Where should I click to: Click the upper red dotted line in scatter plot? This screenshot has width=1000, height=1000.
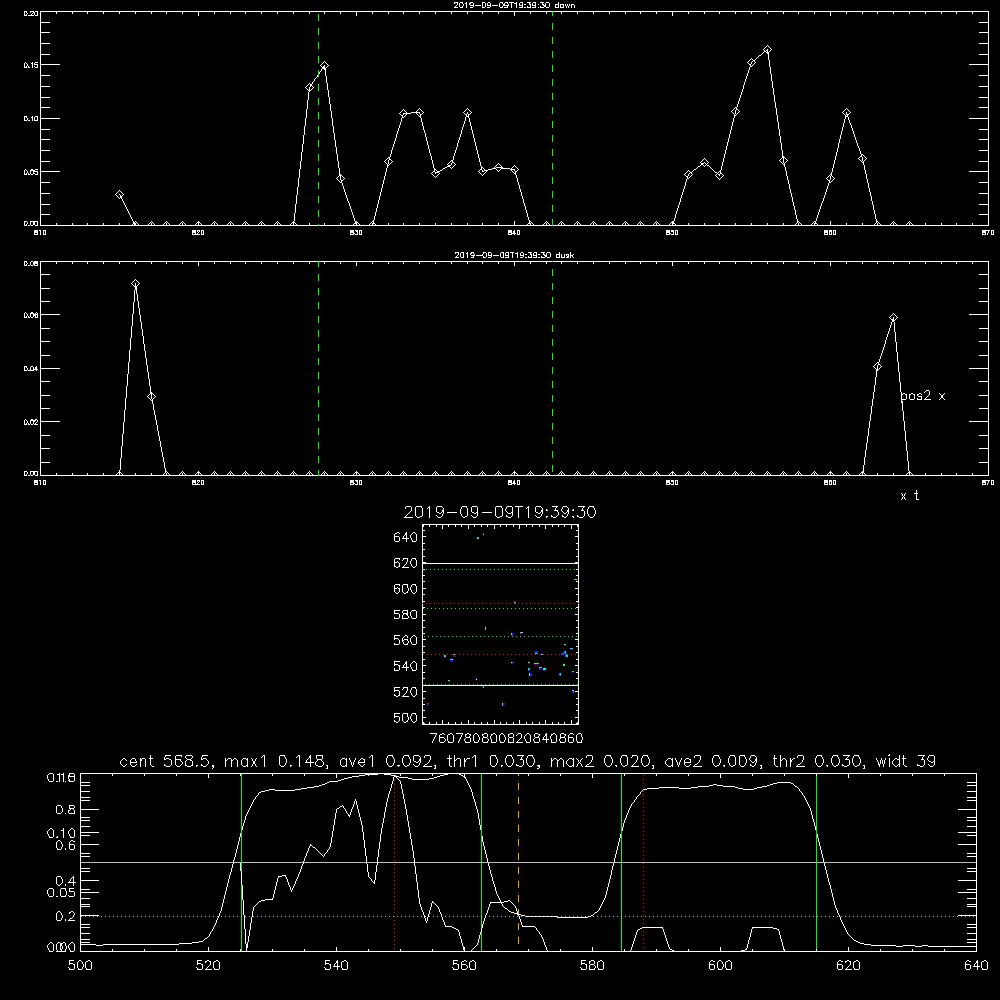(x=500, y=603)
